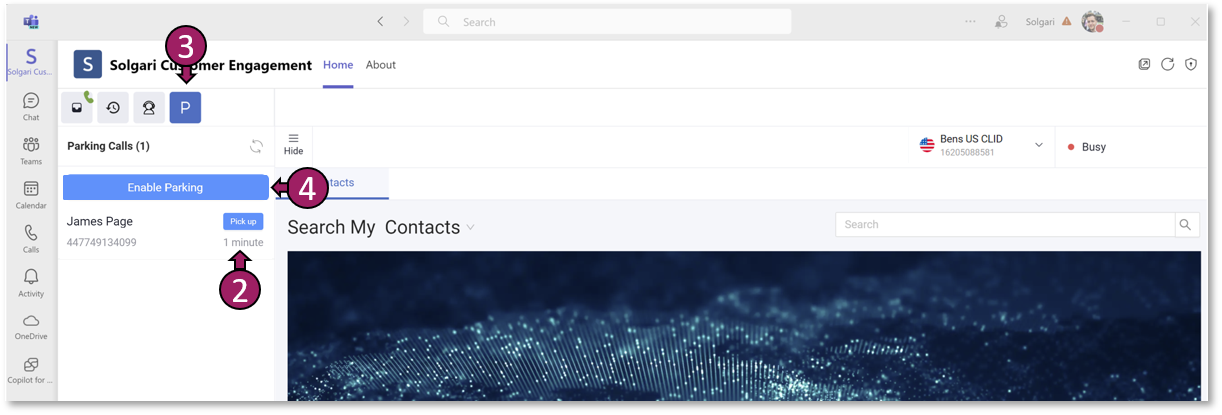Switch to the Home tab
This screenshot has width=1222, height=415.
point(338,65)
